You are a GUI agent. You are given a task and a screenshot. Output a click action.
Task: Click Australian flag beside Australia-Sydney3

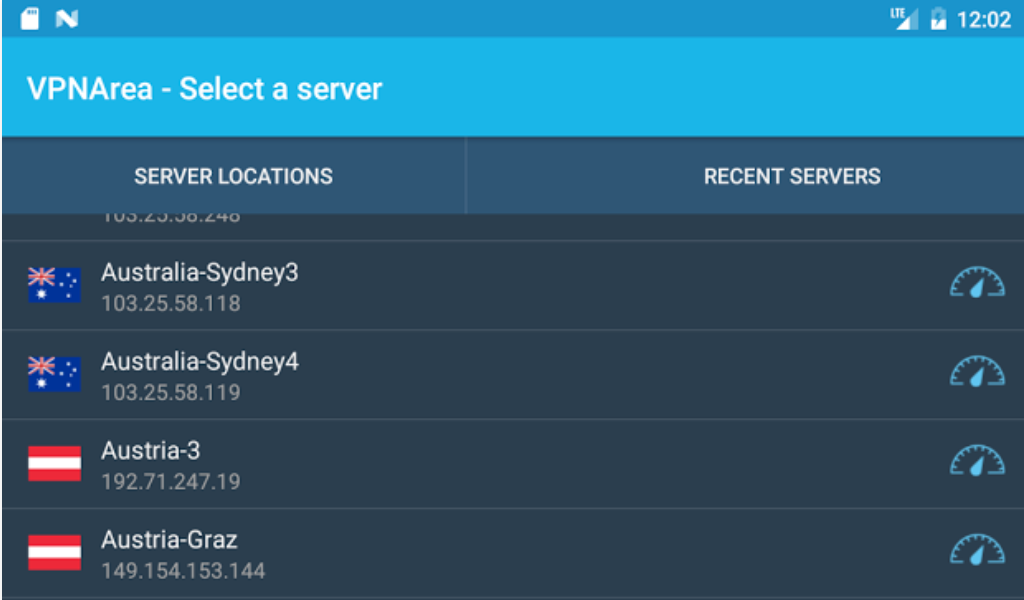[x=54, y=286]
